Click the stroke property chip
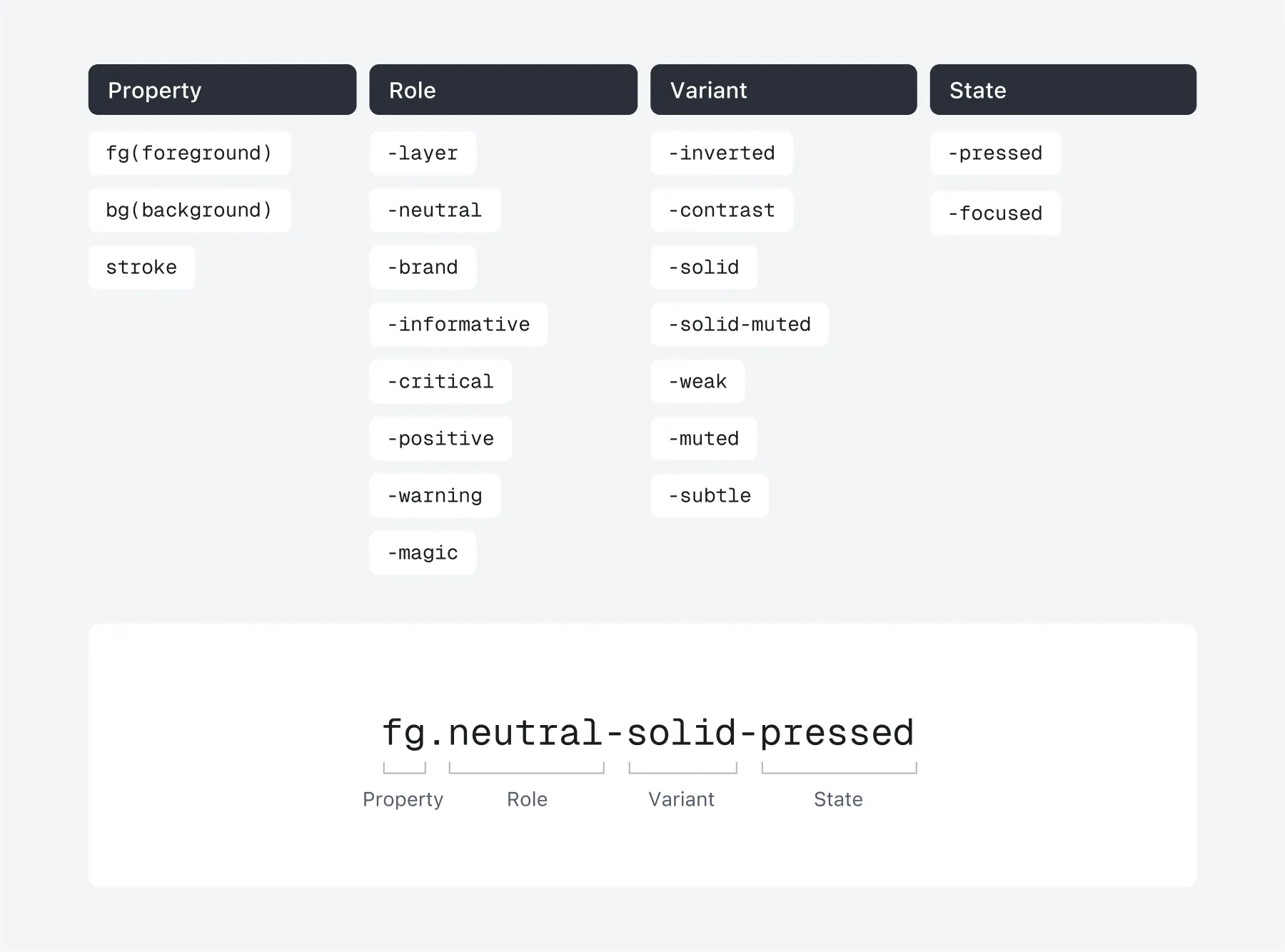 [141, 268]
